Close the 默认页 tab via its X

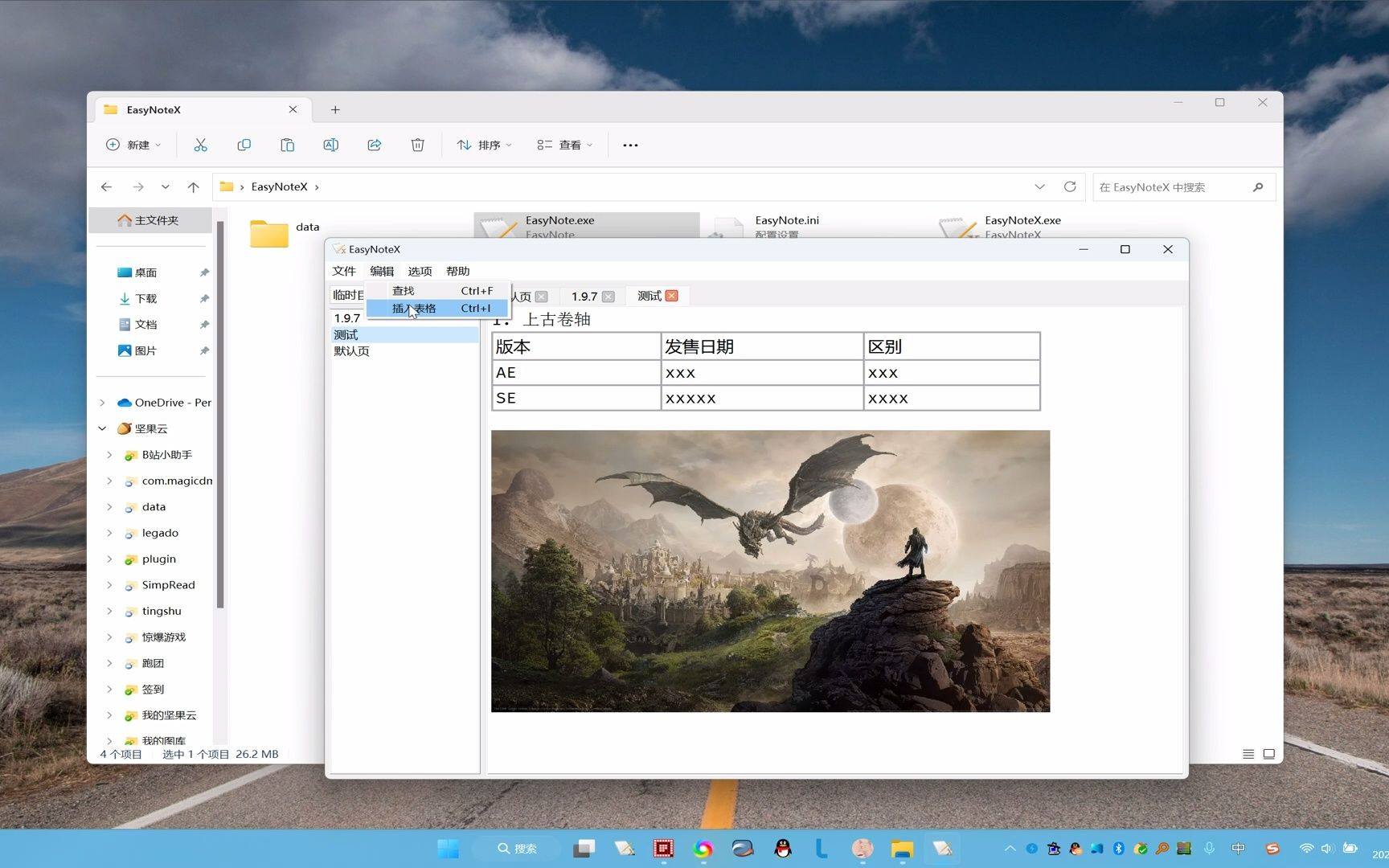click(x=542, y=297)
